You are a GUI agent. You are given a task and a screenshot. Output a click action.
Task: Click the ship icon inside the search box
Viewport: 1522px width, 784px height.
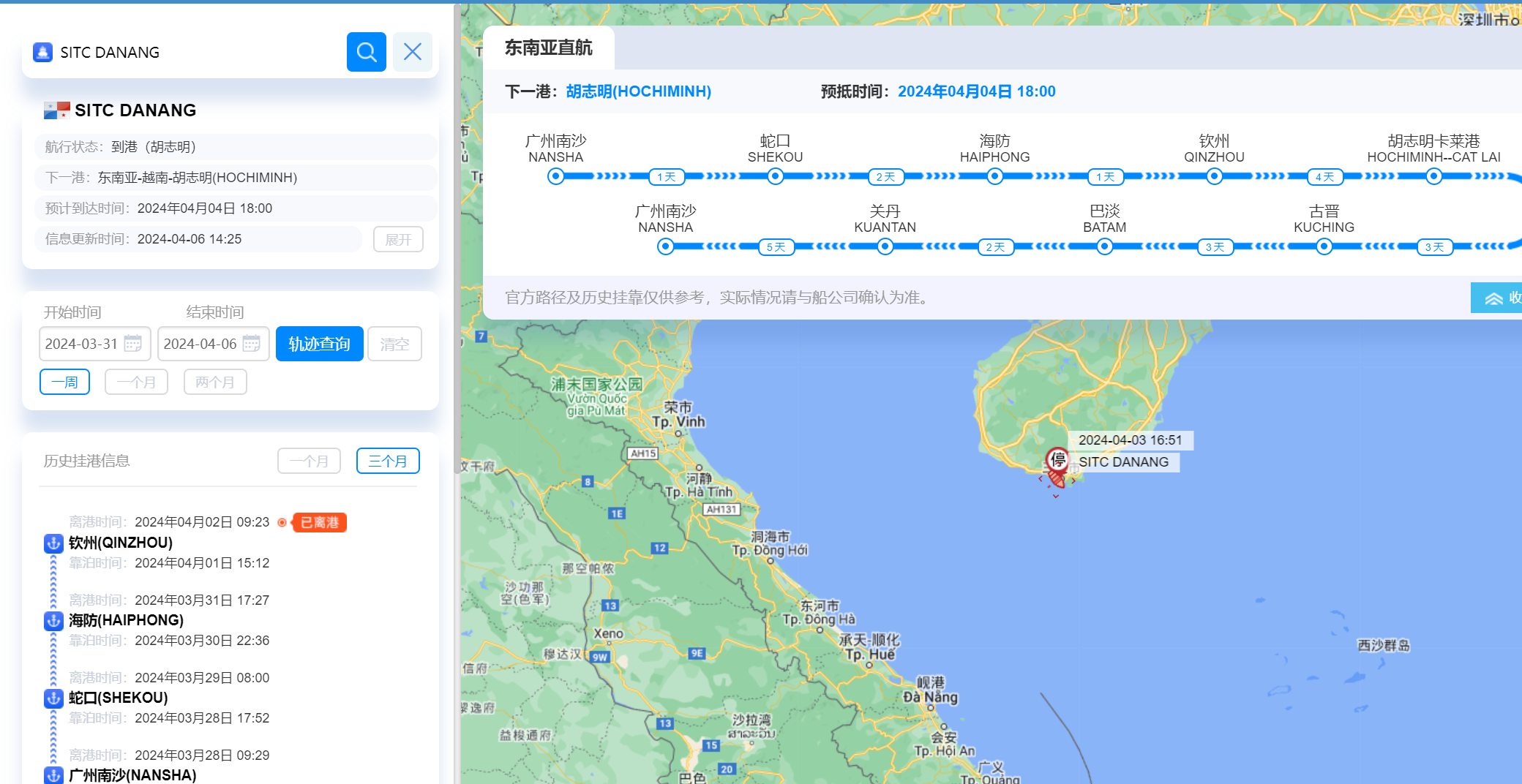(x=42, y=52)
